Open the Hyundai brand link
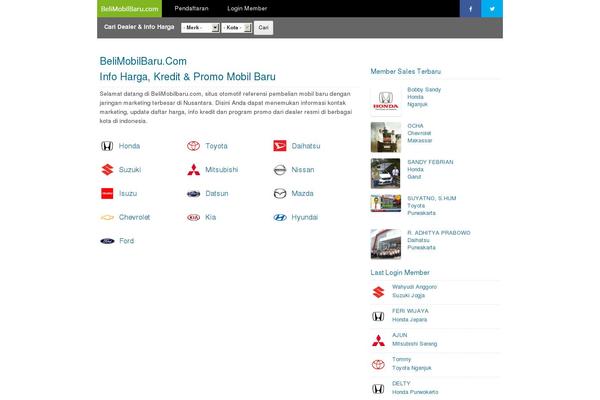 (x=305, y=217)
